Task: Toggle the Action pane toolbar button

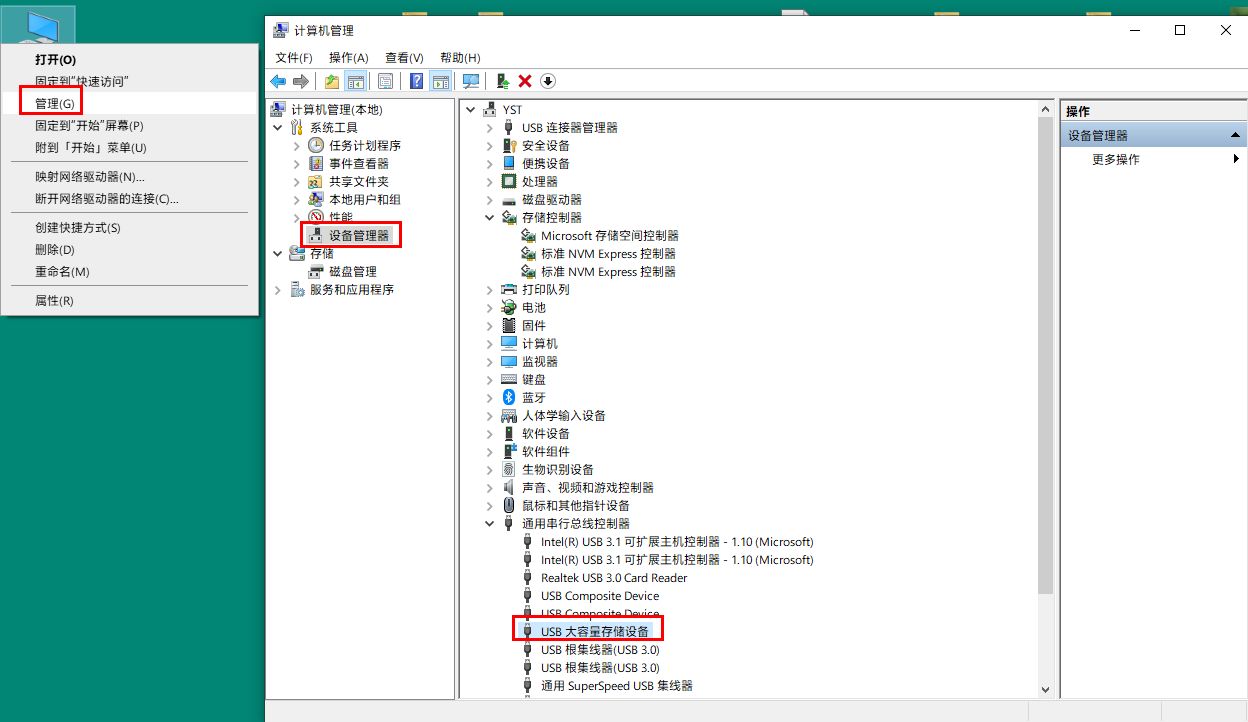Action: (x=440, y=81)
